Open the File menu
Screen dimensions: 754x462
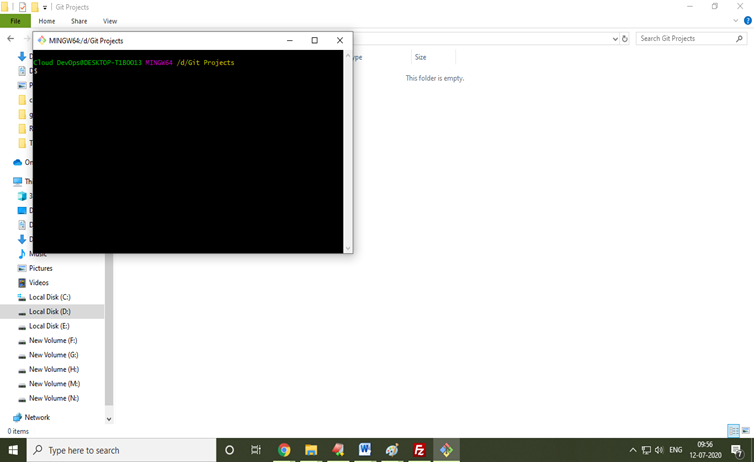[15, 20]
